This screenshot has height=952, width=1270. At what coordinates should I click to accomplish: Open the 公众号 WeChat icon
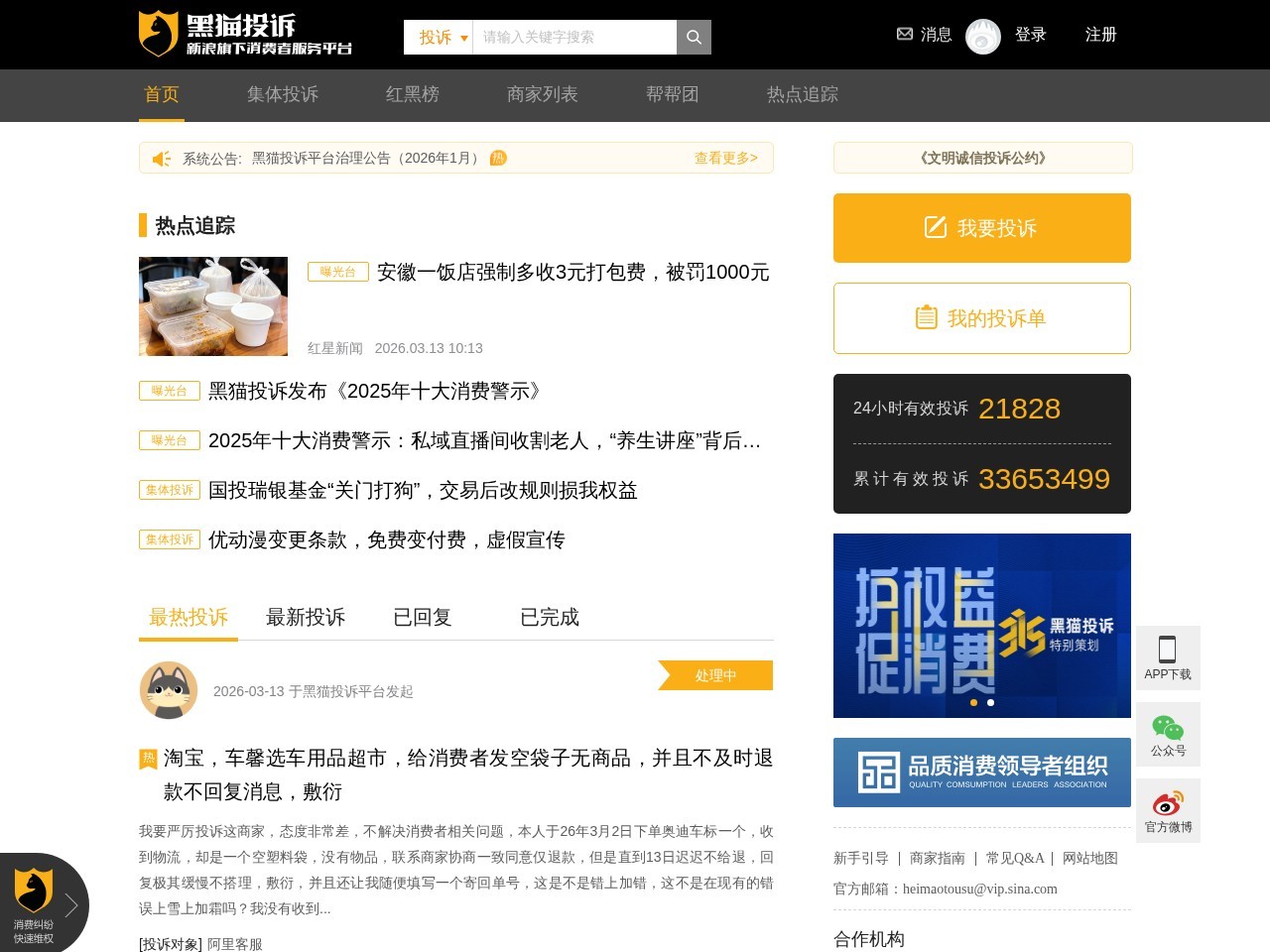tap(1168, 728)
